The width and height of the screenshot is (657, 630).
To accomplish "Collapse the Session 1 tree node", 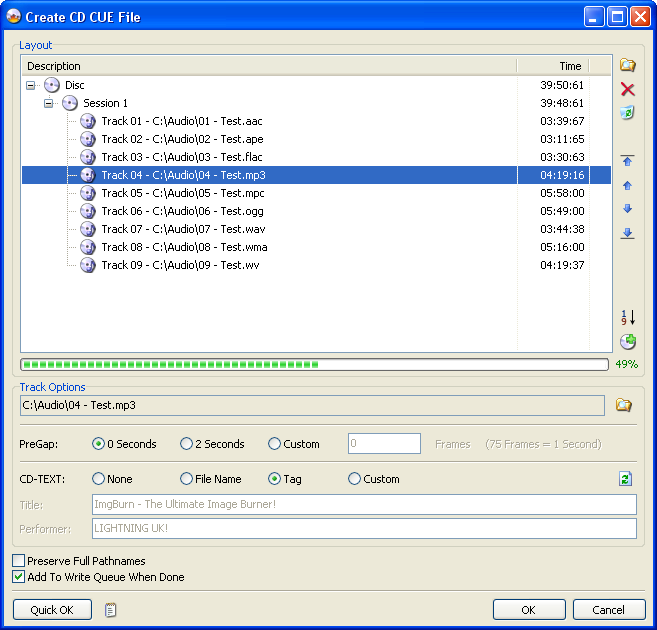I will 49,103.
